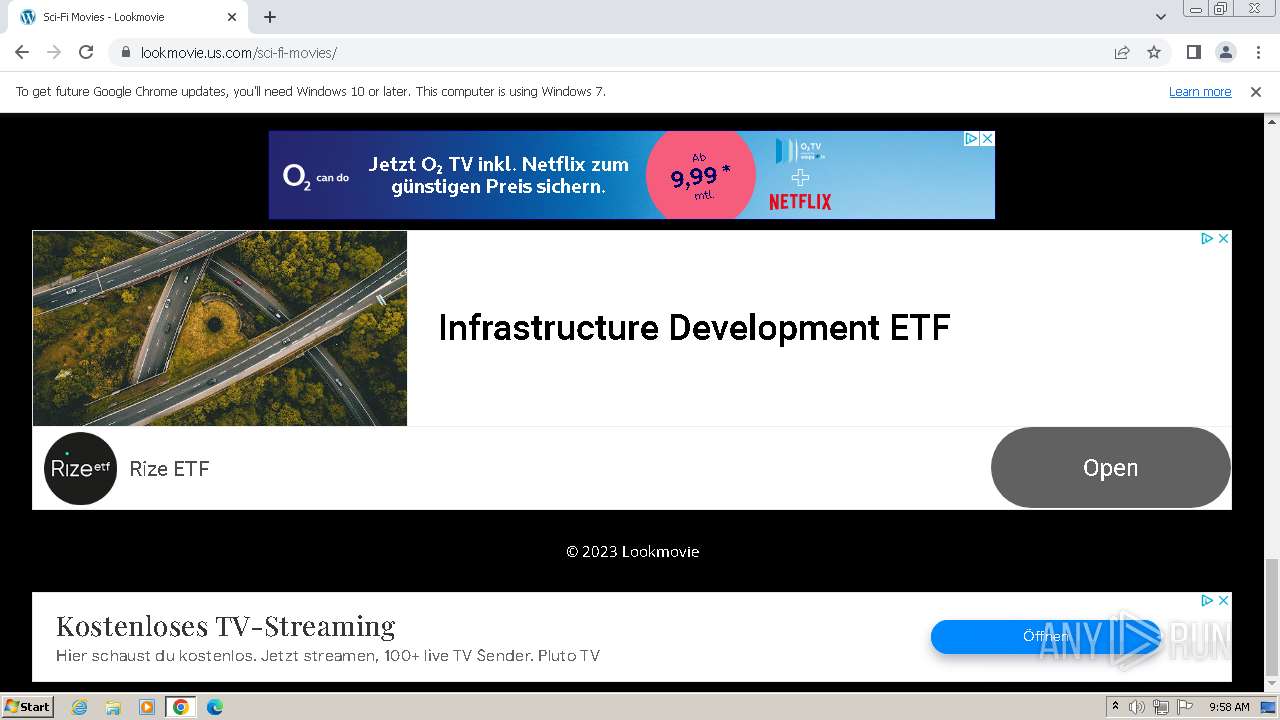Close the O2 TV Netflix banner ad
This screenshot has width=1280, height=720.
click(x=987, y=139)
